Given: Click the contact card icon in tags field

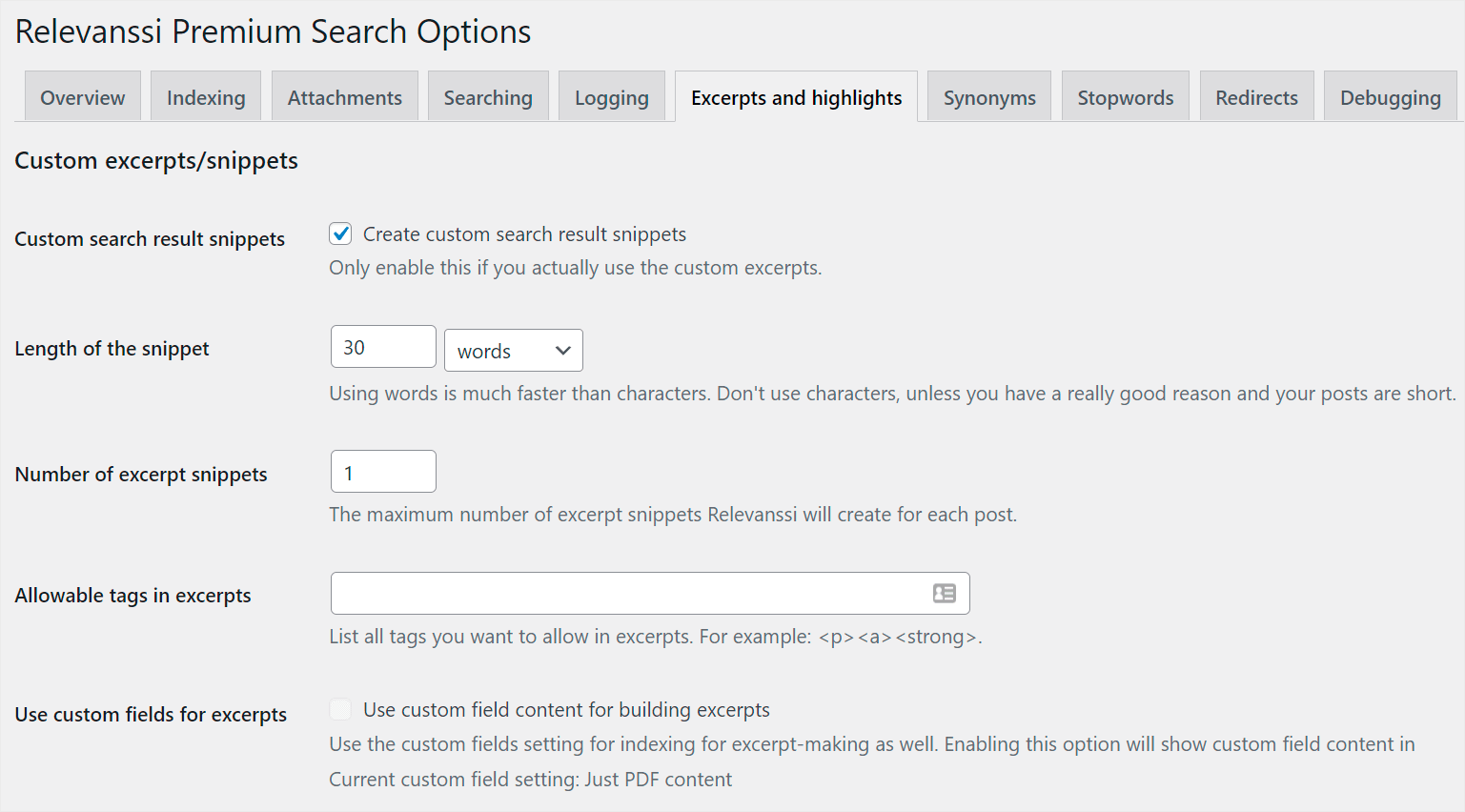Looking at the screenshot, I should pyautogui.click(x=944, y=594).
